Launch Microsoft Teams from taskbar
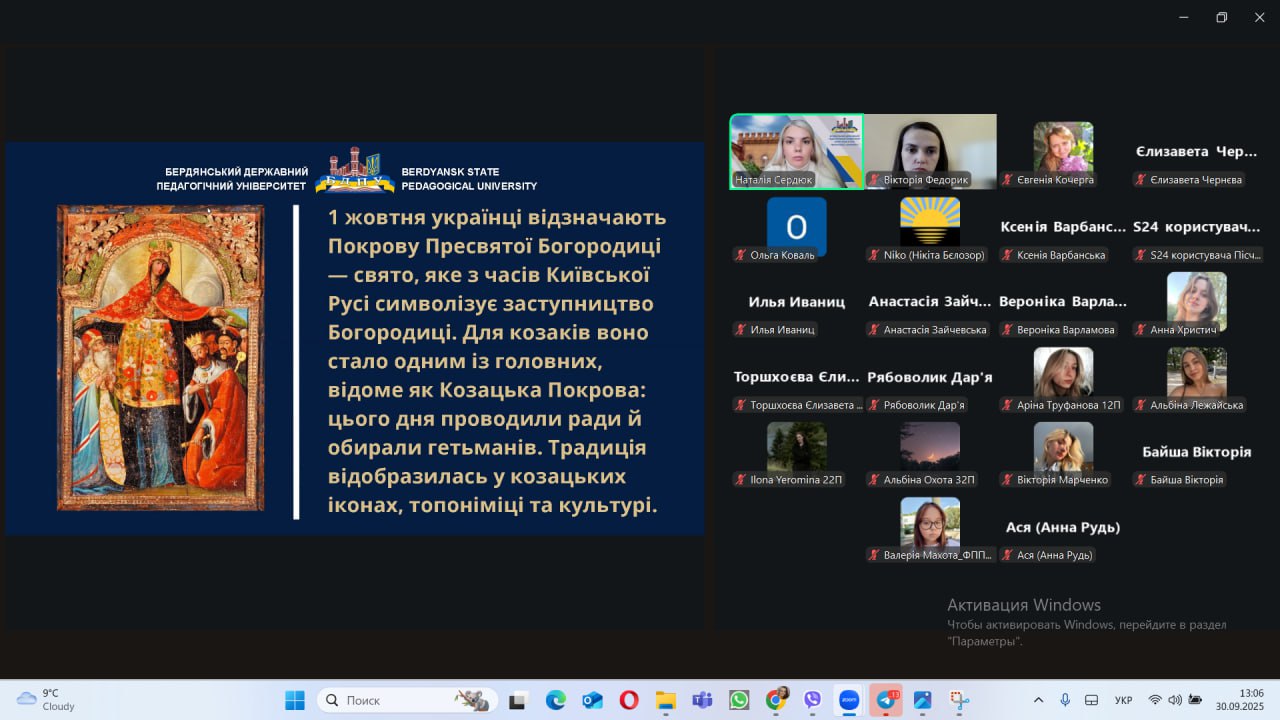This screenshot has width=1280, height=720. (702, 700)
